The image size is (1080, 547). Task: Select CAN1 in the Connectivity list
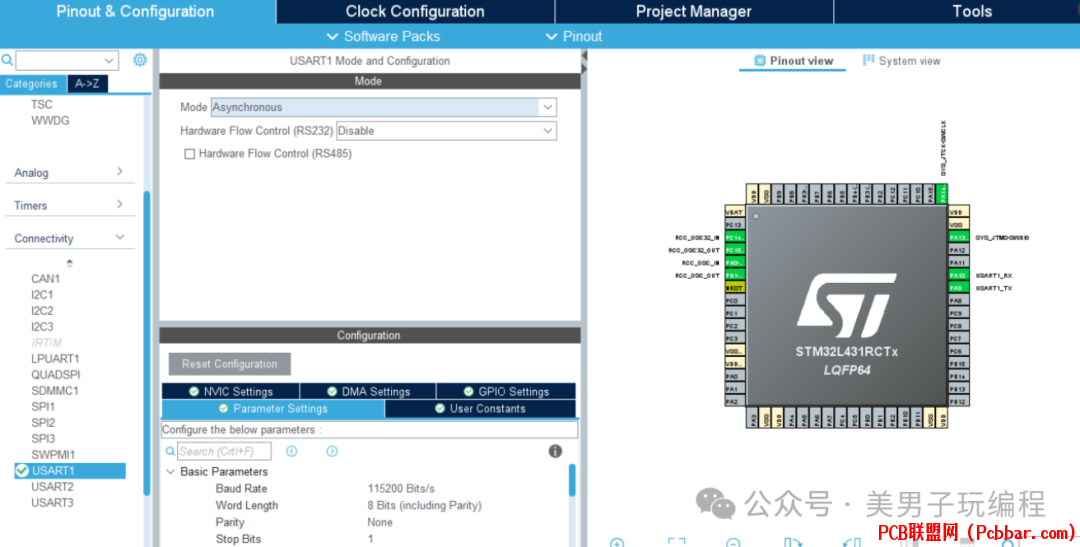(x=45, y=279)
